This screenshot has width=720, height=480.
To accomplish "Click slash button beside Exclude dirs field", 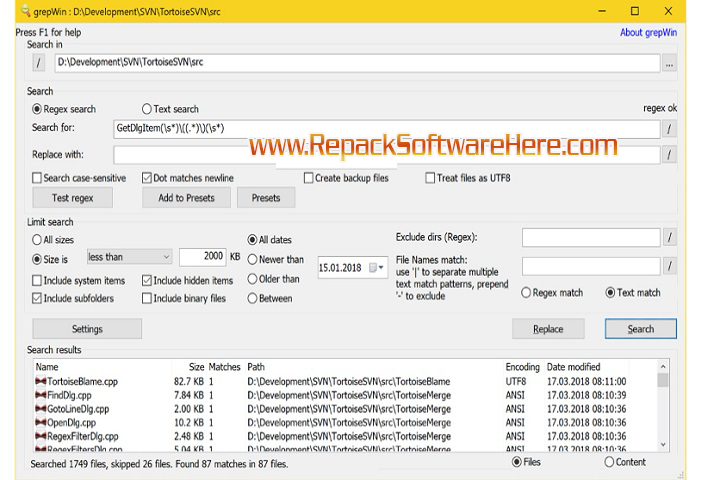I will (669, 237).
